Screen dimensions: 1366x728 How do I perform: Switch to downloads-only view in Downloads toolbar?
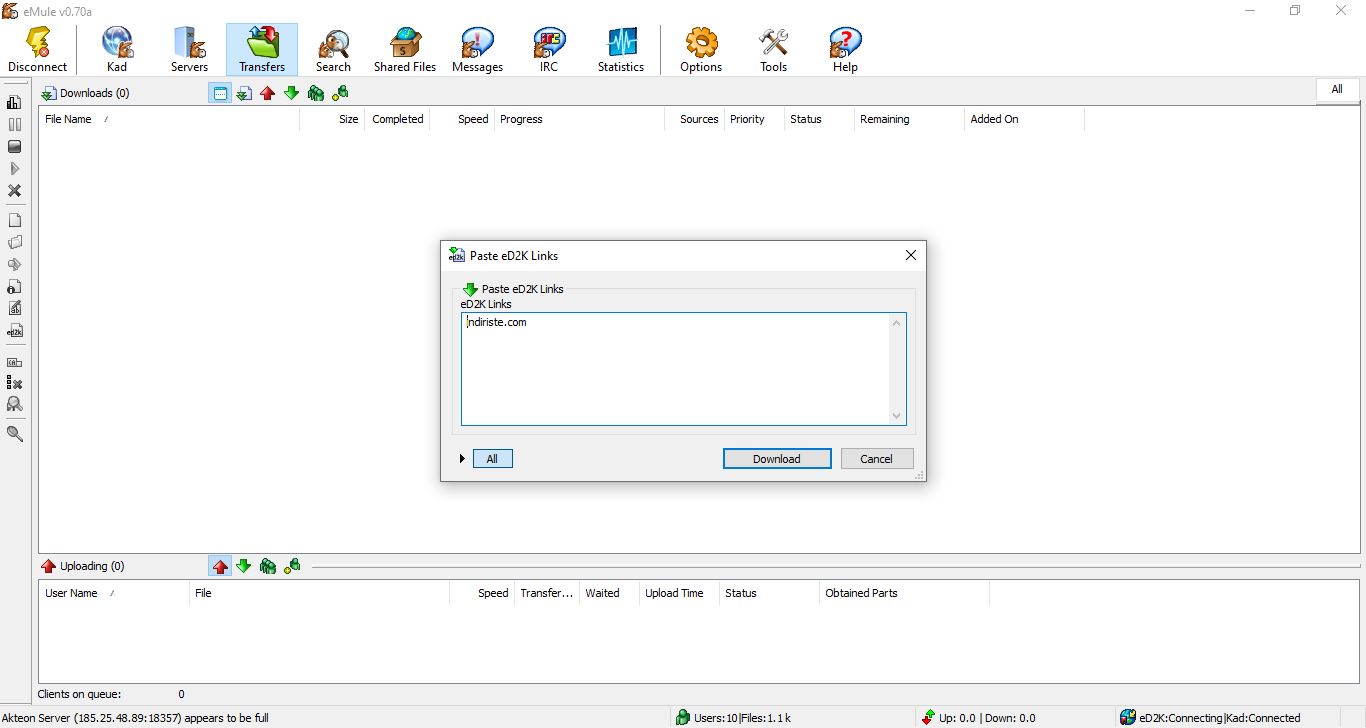point(243,93)
